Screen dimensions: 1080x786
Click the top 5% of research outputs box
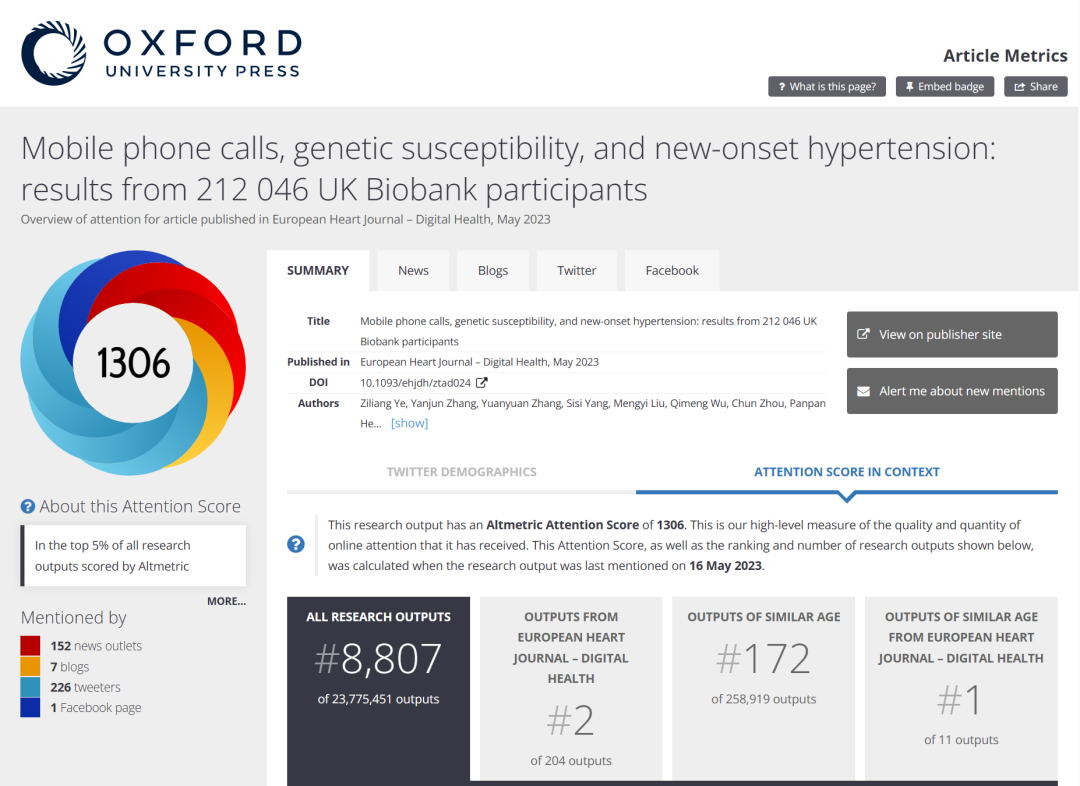click(134, 555)
